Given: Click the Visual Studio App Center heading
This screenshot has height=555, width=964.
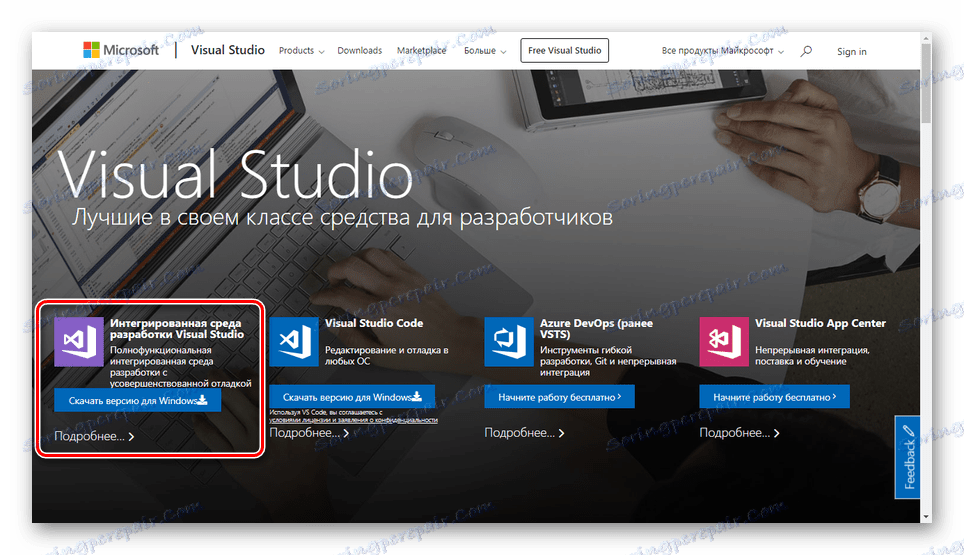Looking at the screenshot, I should 820,323.
